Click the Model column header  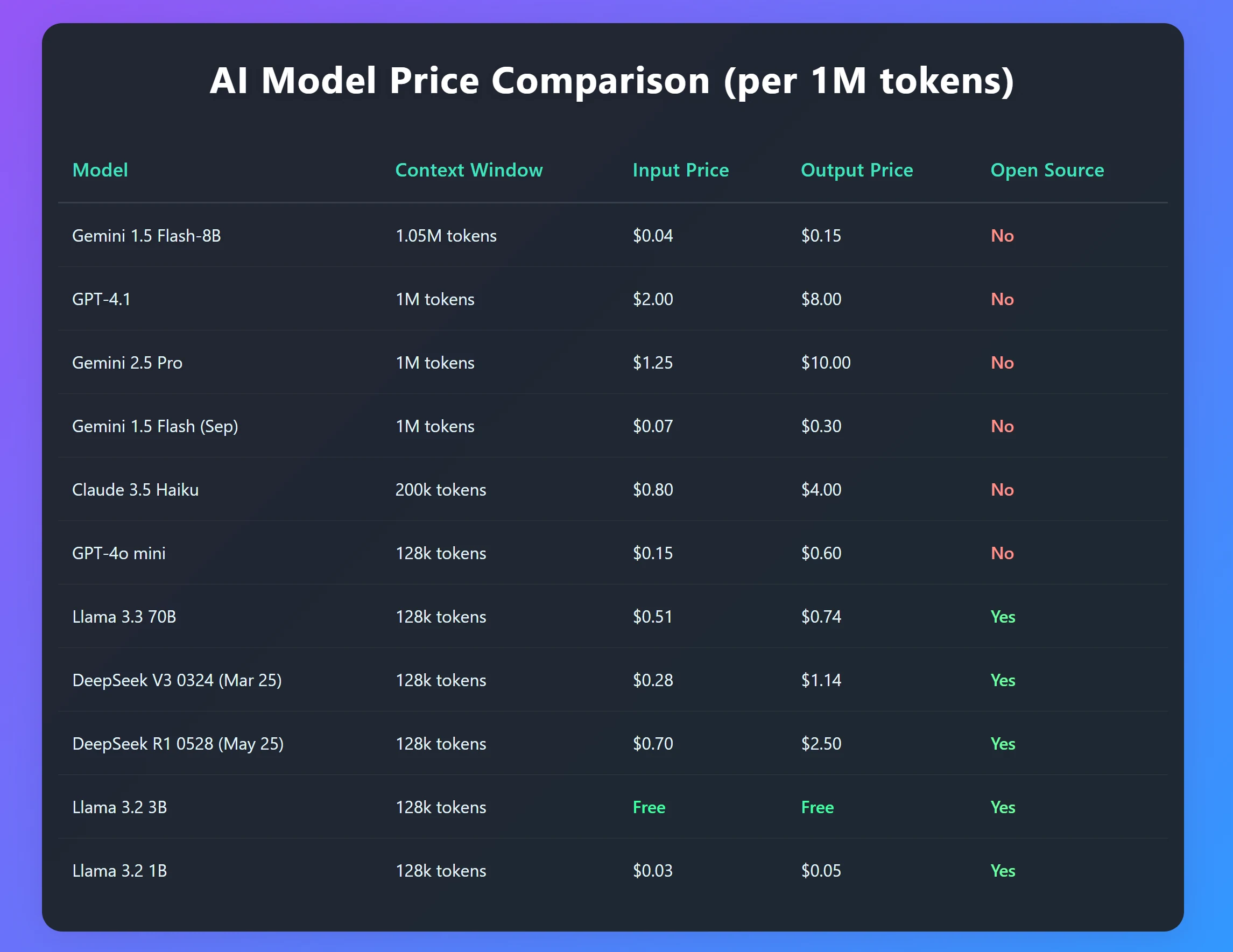click(100, 170)
